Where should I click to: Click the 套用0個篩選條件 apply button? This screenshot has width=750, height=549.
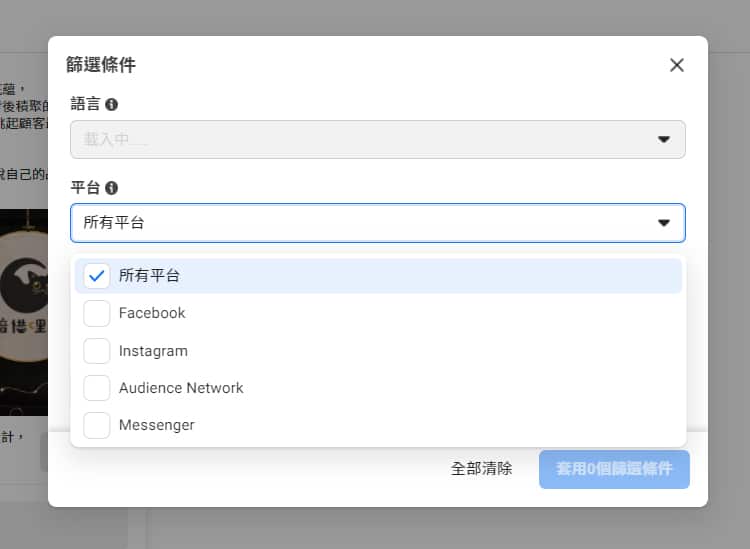(614, 469)
